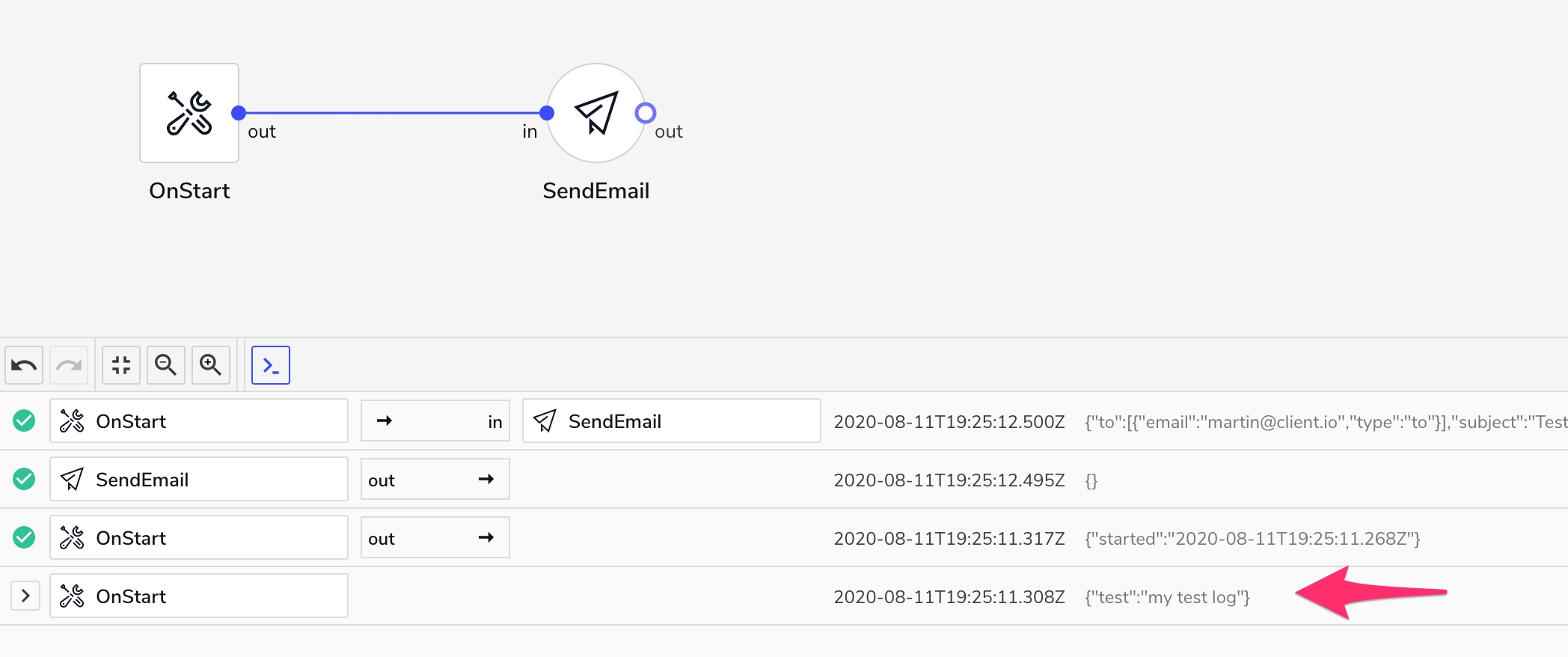This screenshot has height=657, width=1568.
Task: Click the 'in' port arrow box
Action: coord(435,421)
